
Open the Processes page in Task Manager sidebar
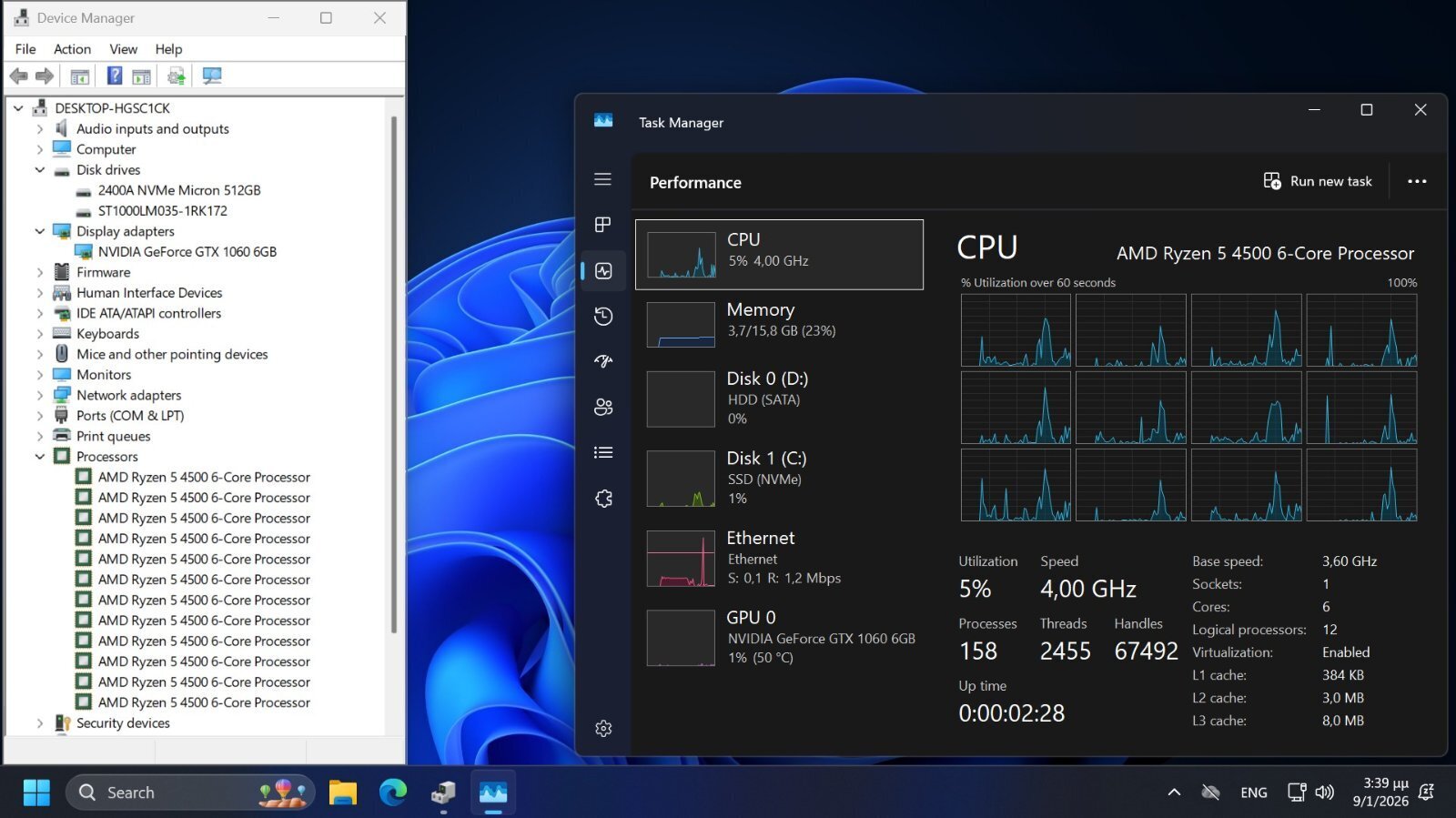click(x=602, y=225)
